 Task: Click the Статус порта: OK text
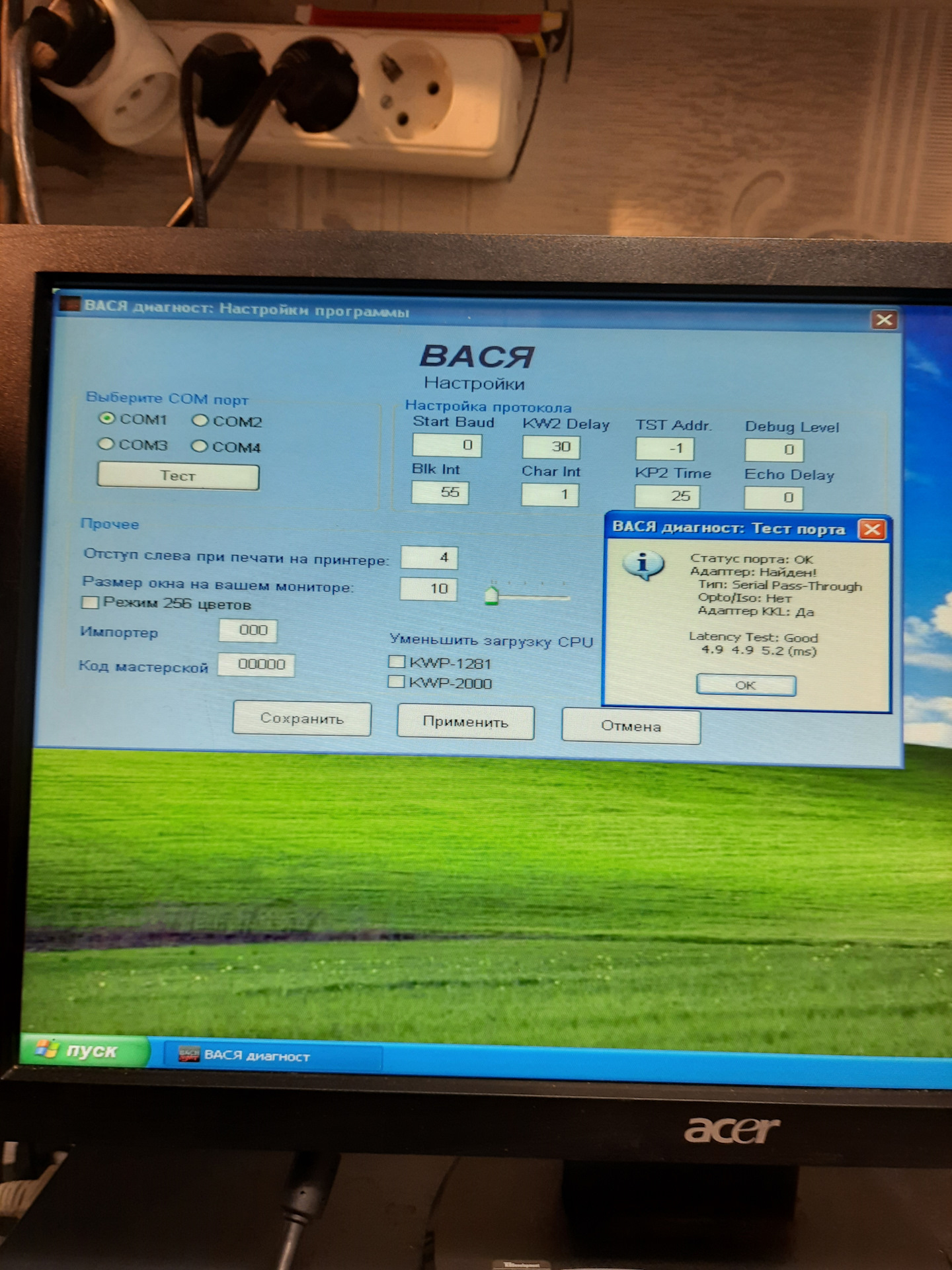[752, 559]
